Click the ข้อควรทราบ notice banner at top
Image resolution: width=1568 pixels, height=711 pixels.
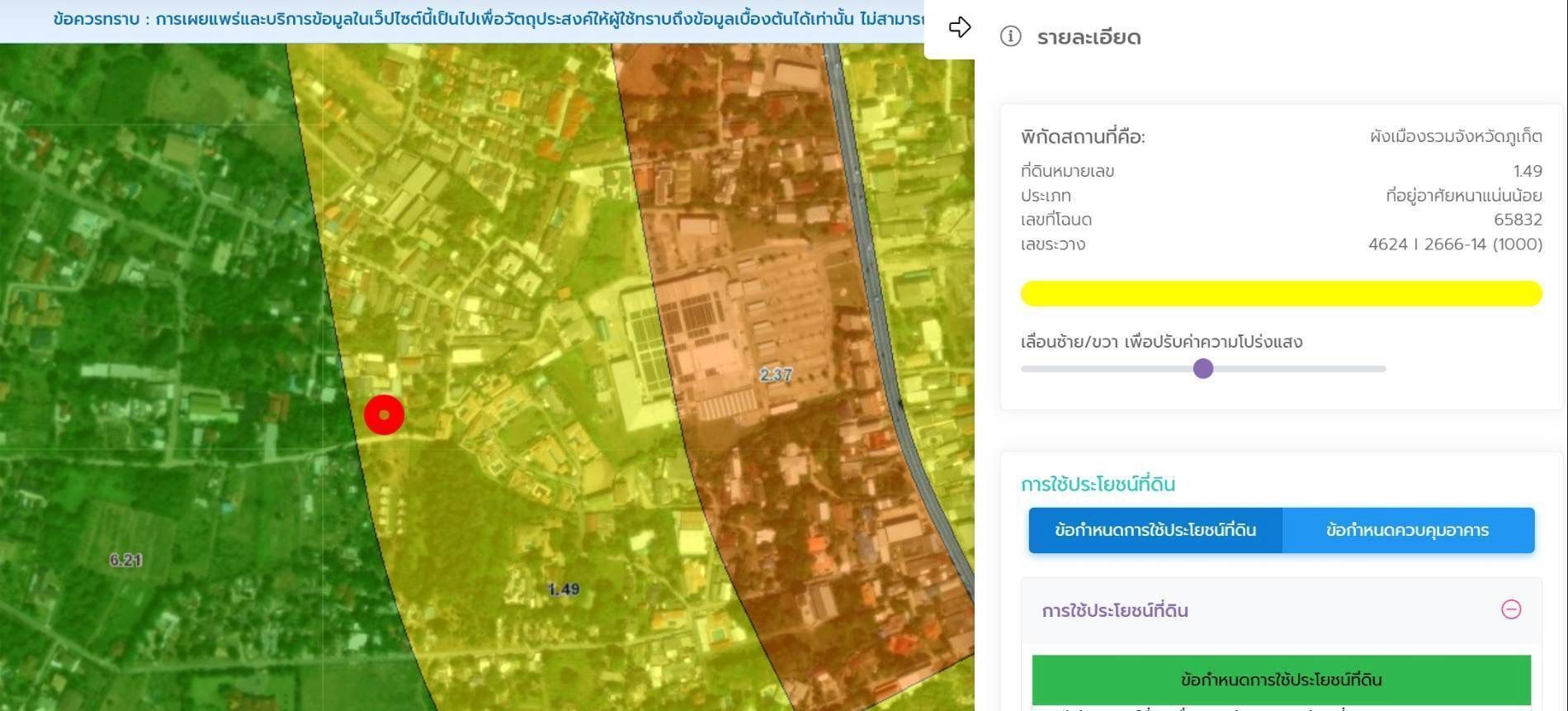pyautogui.click(x=487, y=19)
